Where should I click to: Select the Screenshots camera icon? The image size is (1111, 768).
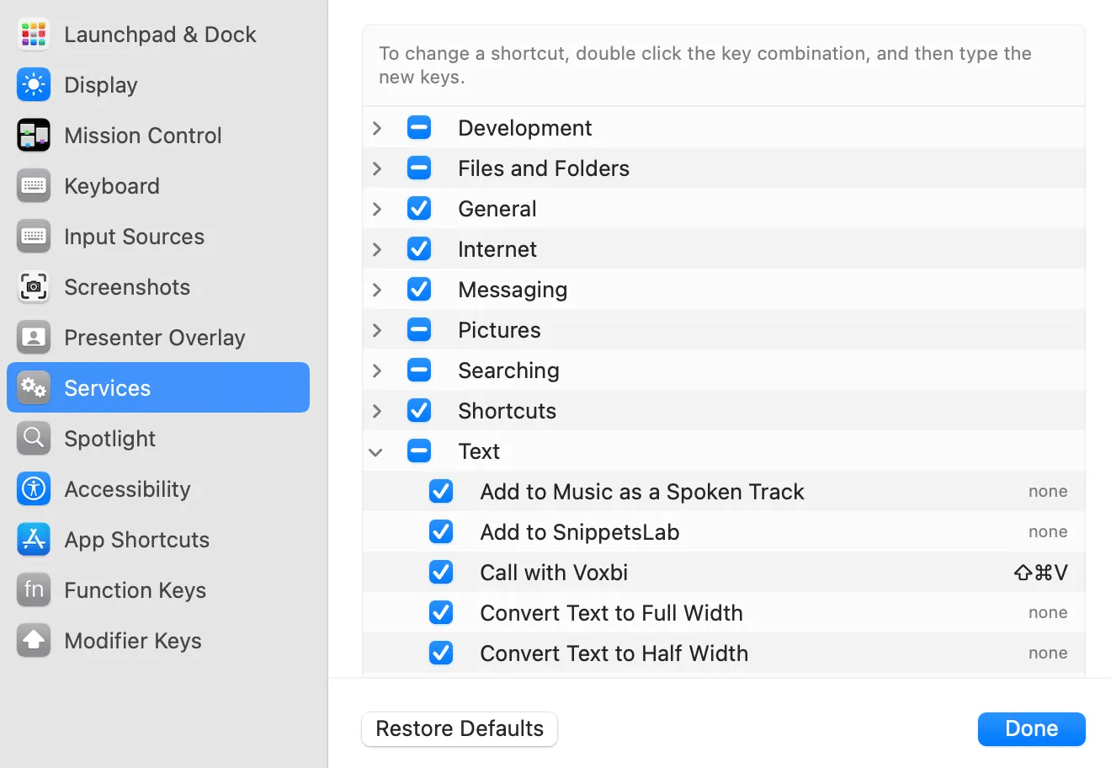click(x=33, y=287)
